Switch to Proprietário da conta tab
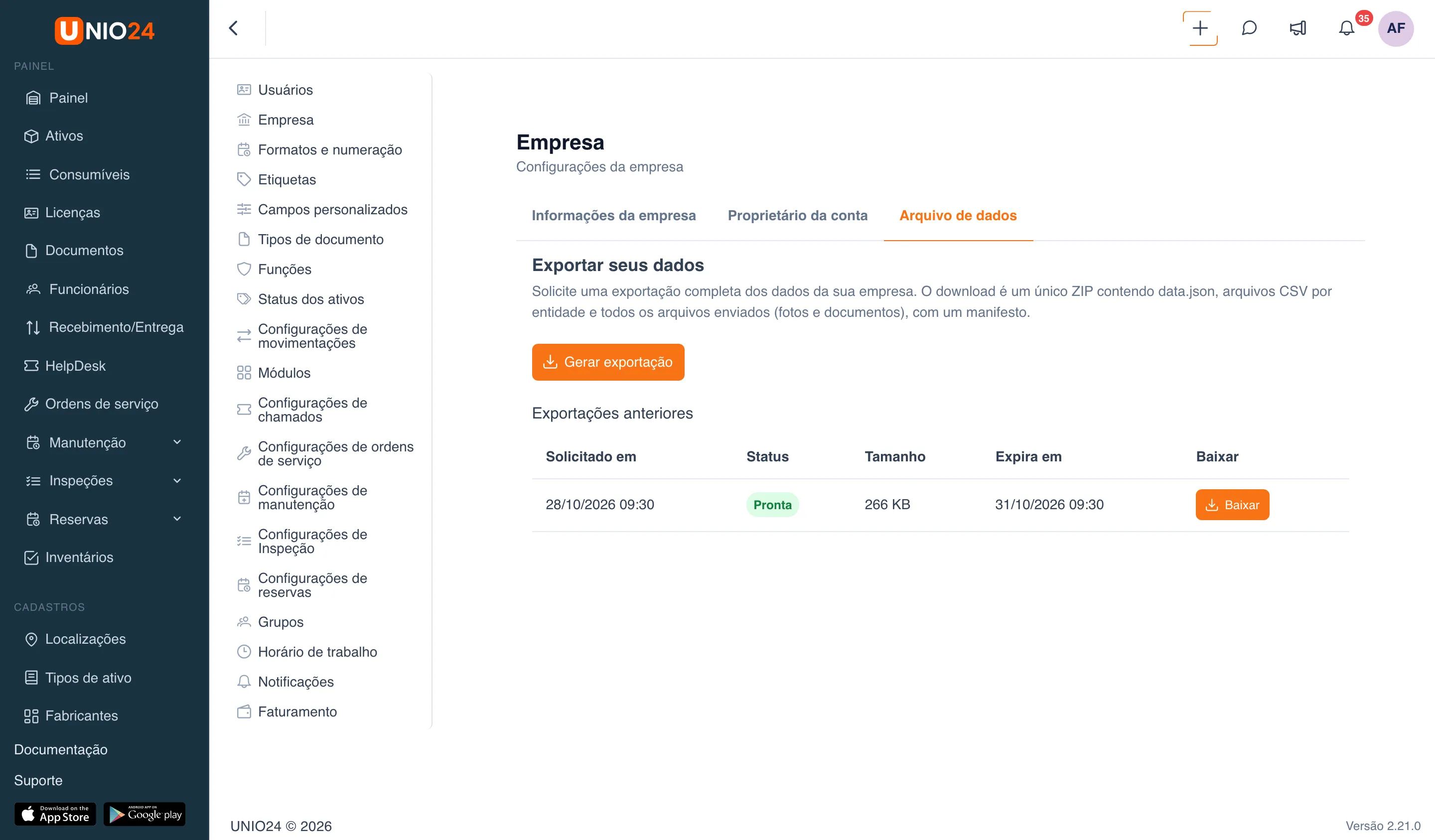 [x=797, y=215]
